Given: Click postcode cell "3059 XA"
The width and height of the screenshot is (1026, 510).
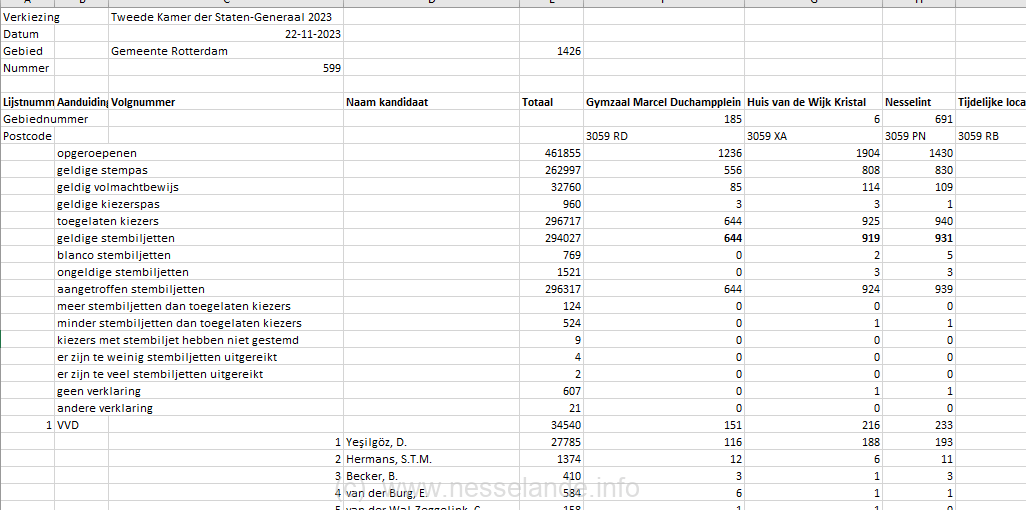Looking at the screenshot, I should coord(768,136).
